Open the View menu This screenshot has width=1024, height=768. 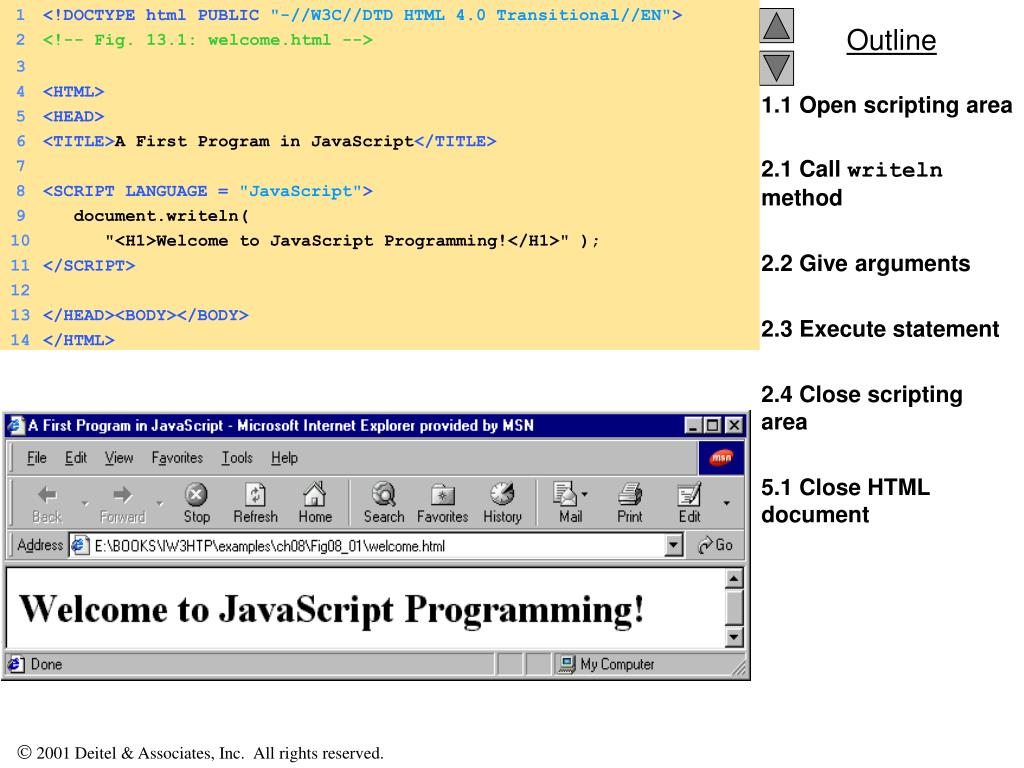coord(119,458)
